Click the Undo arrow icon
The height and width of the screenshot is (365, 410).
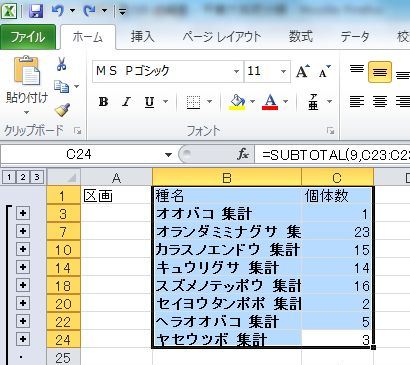click(x=58, y=11)
